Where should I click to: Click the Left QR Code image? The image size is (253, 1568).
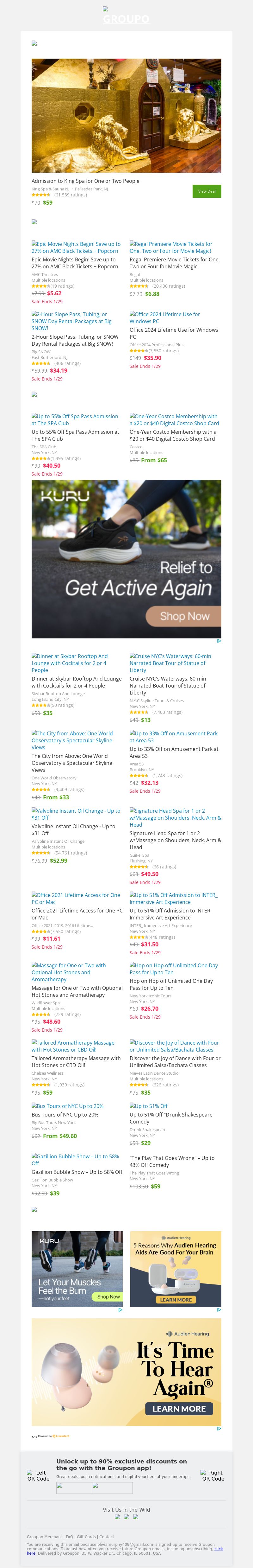tap(38, 1475)
